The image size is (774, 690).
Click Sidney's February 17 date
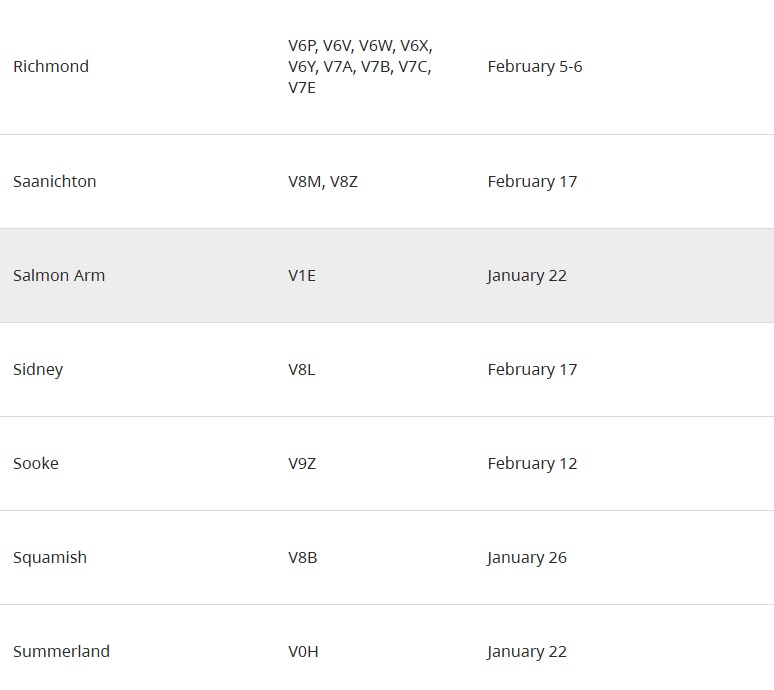[x=532, y=370]
